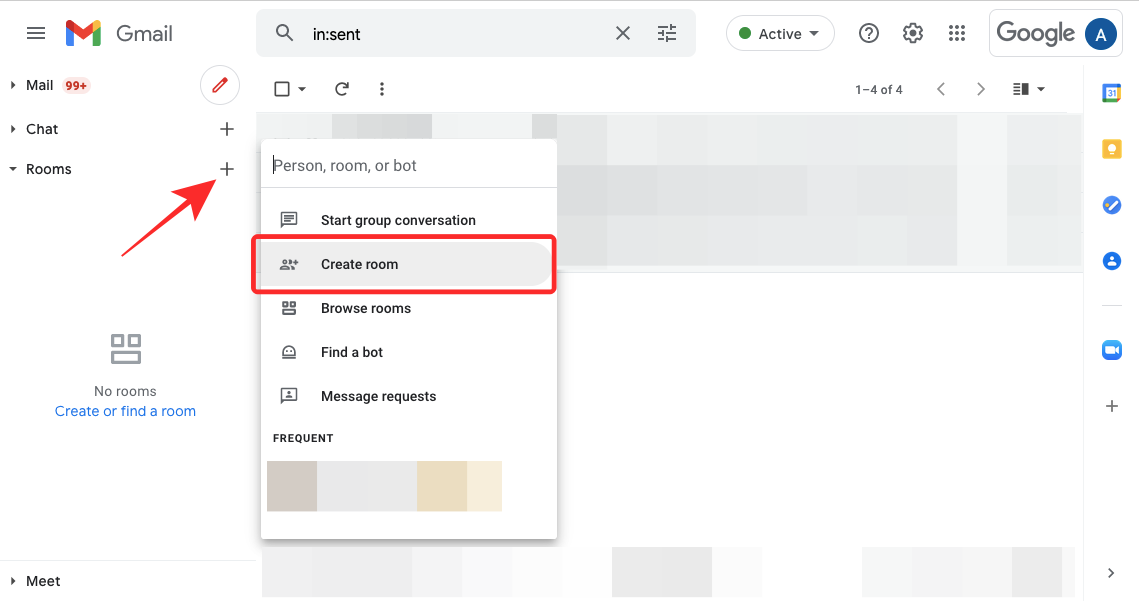The image size is (1139, 601).
Task: Open Google apps grid icon
Action: pyautogui.click(x=956, y=33)
